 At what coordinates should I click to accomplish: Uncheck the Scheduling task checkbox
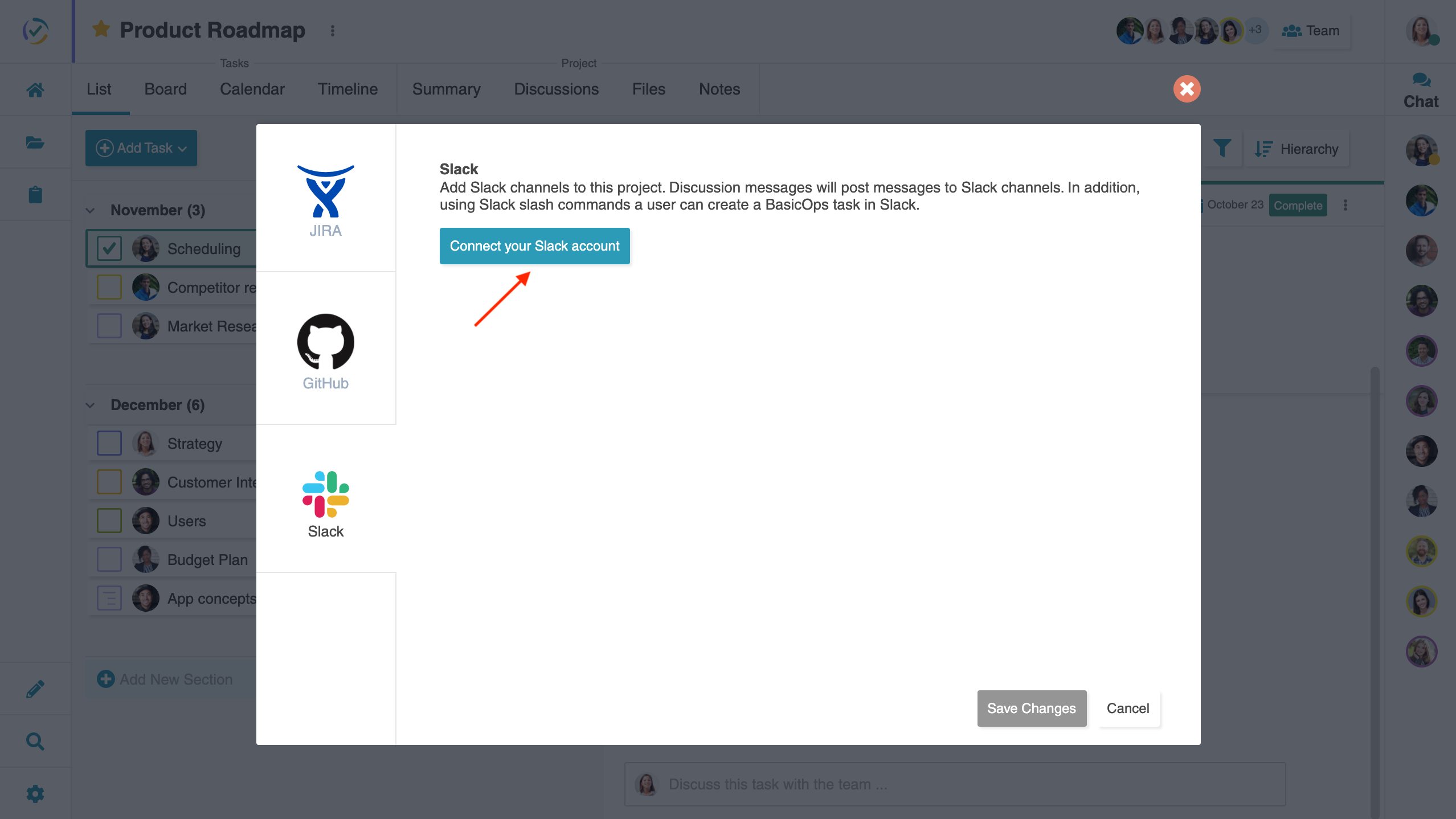click(x=109, y=248)
